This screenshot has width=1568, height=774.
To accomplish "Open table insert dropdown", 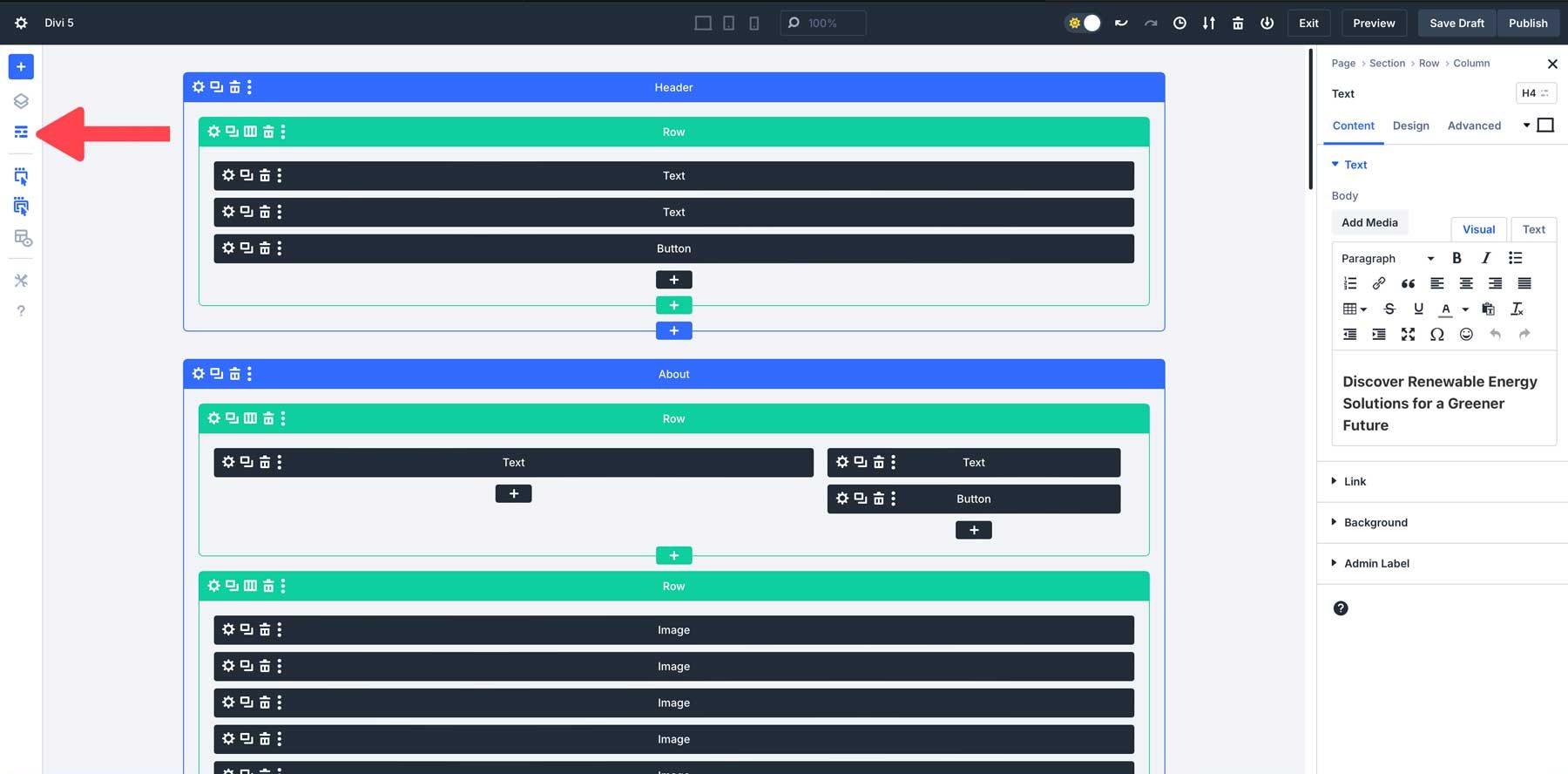I will tap(1355, 309).
